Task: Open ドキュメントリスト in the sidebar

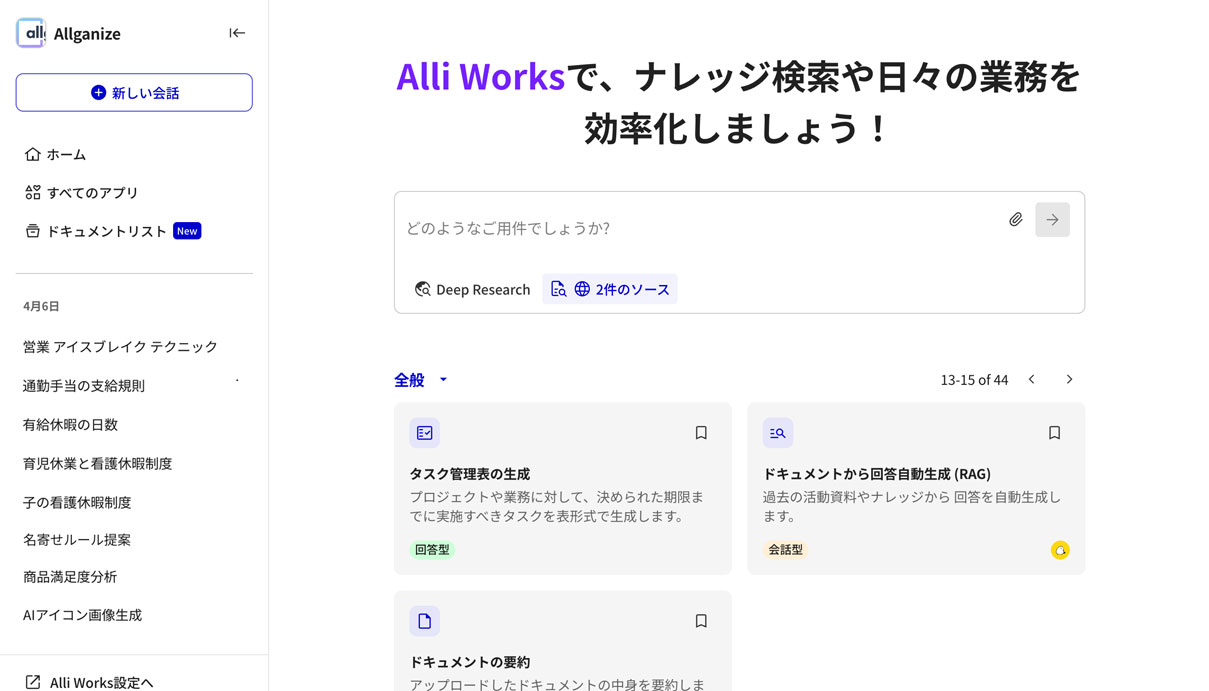Action: pos(96,231)
